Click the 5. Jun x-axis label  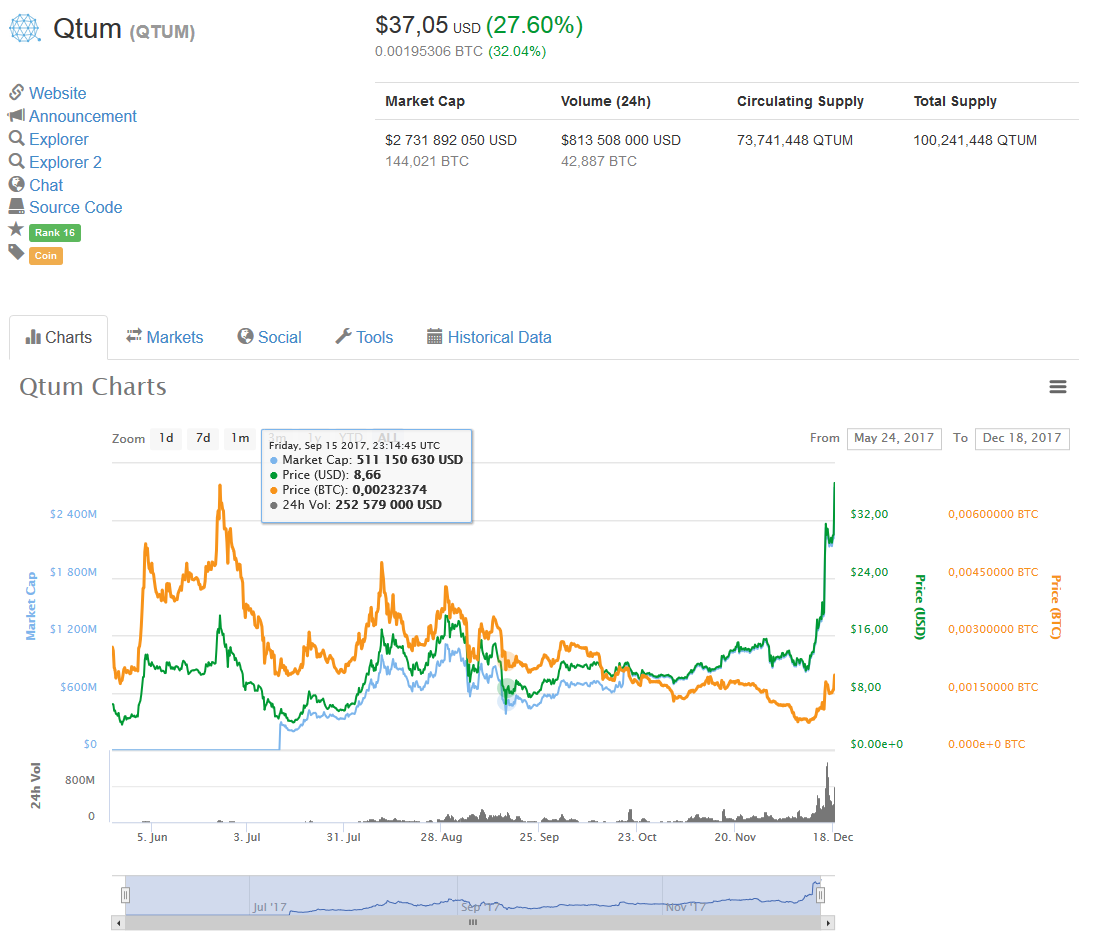(152, 837)
